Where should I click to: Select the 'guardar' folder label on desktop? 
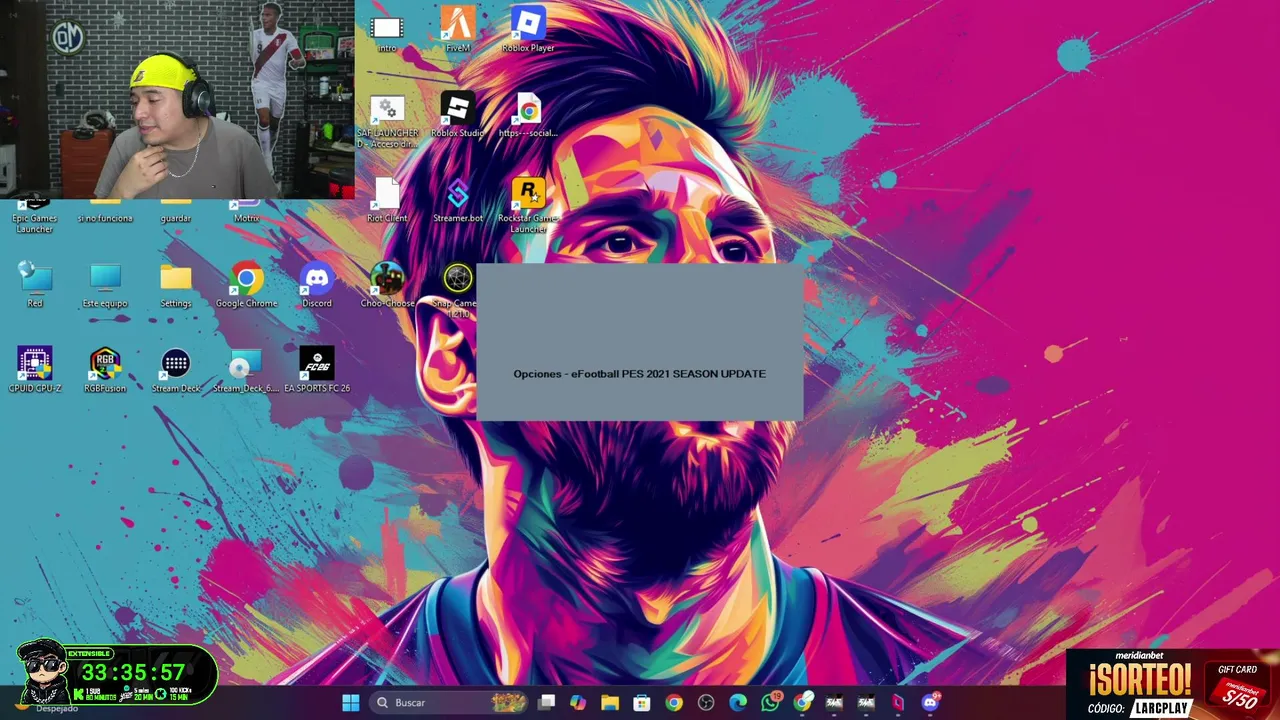[176, 218]
